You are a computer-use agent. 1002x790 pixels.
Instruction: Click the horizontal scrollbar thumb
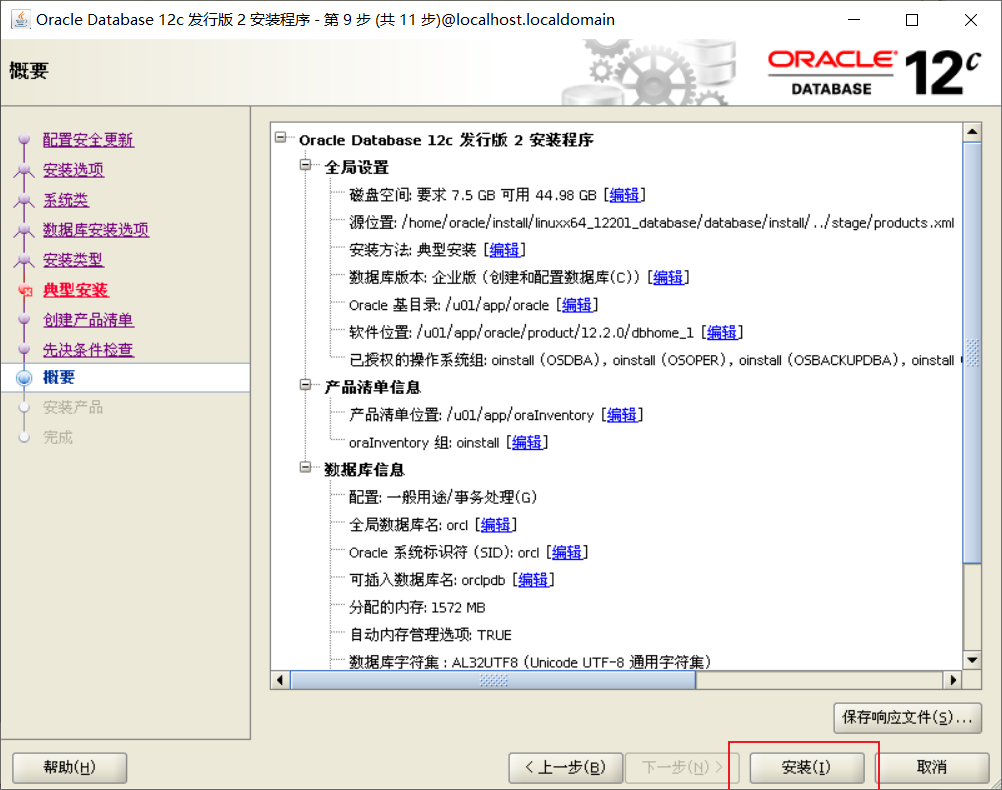click(493, 680)
